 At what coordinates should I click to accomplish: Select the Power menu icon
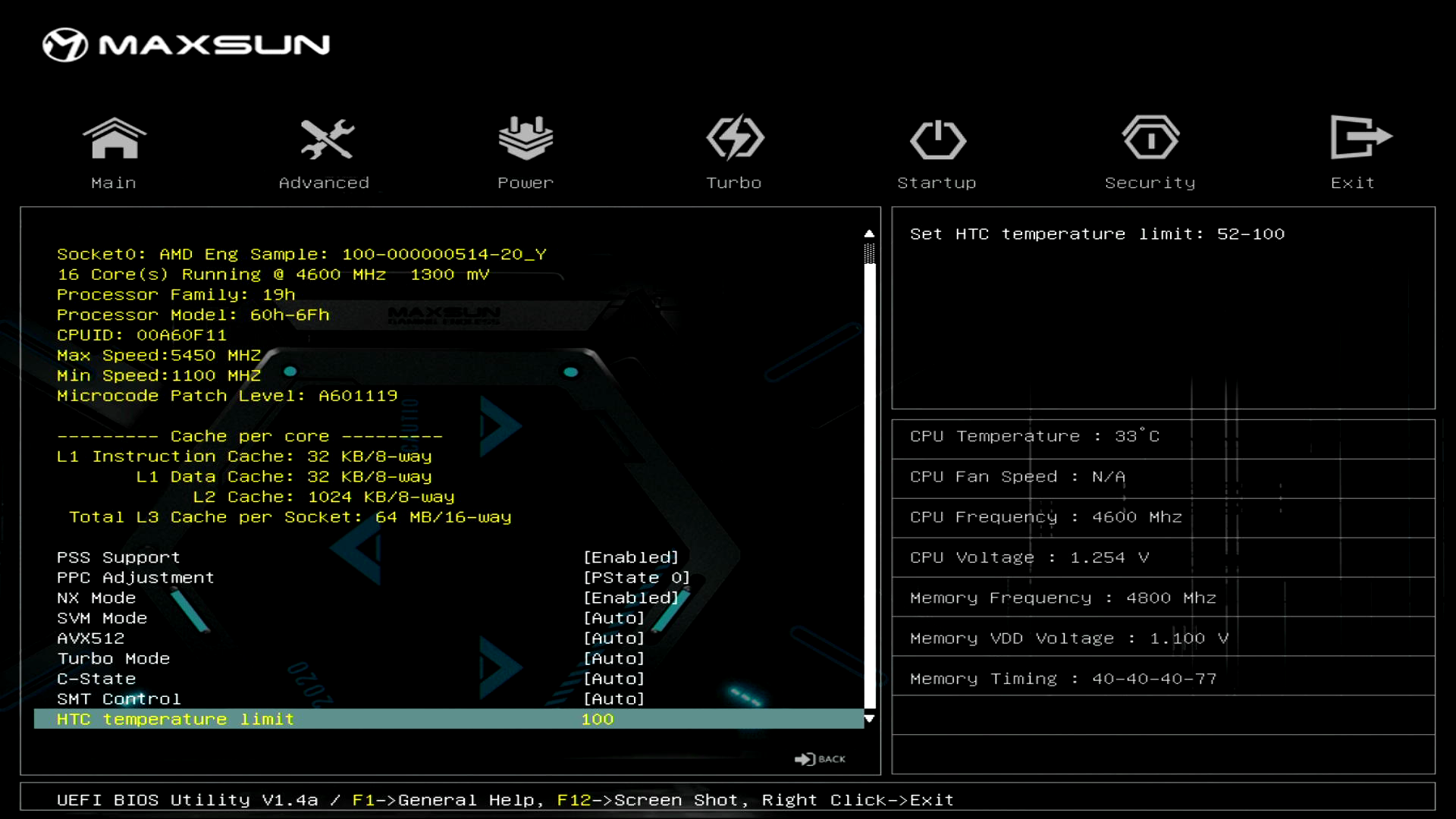526,139
